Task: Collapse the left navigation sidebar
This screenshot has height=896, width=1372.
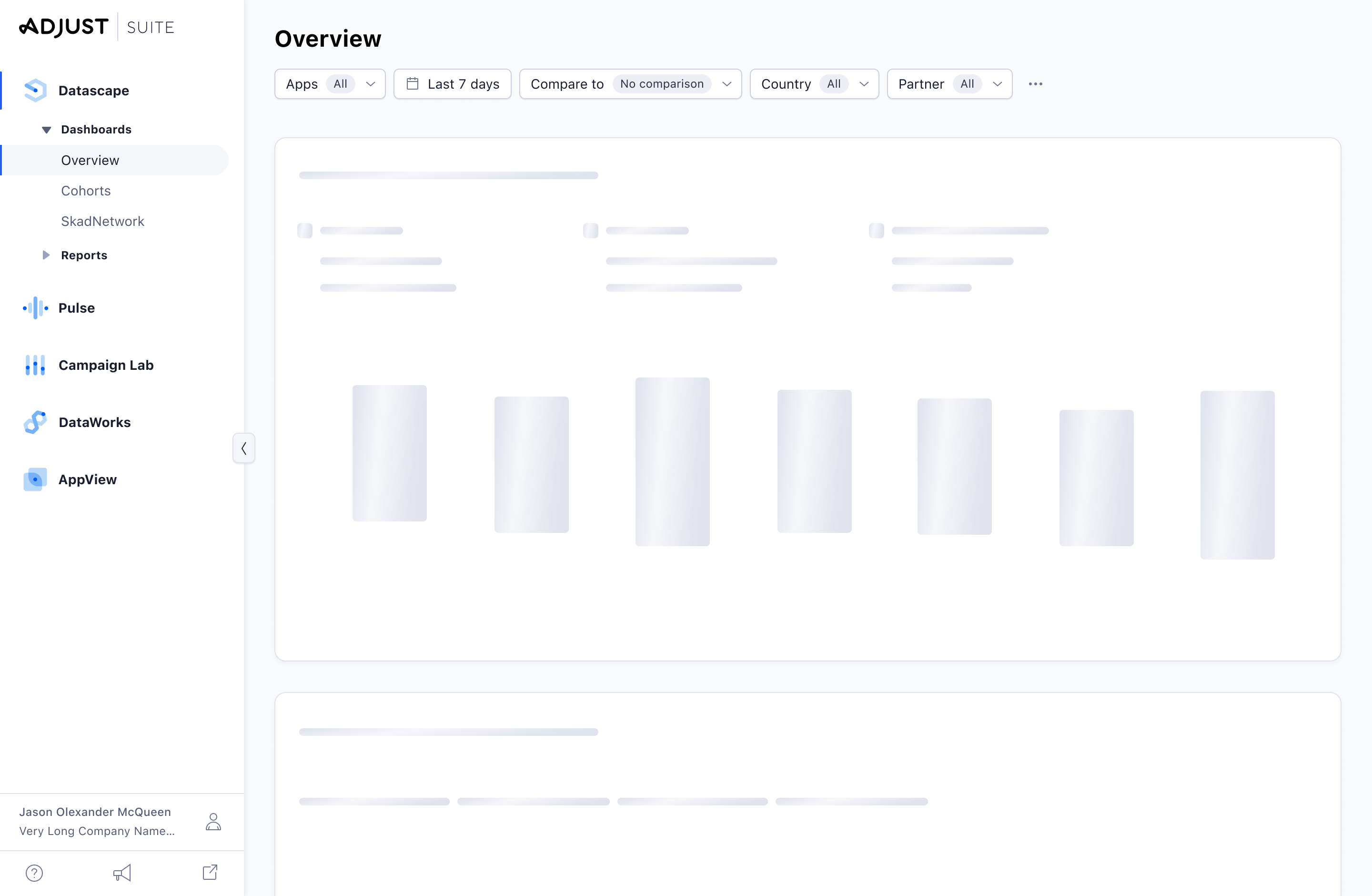Action: point(244,448)
